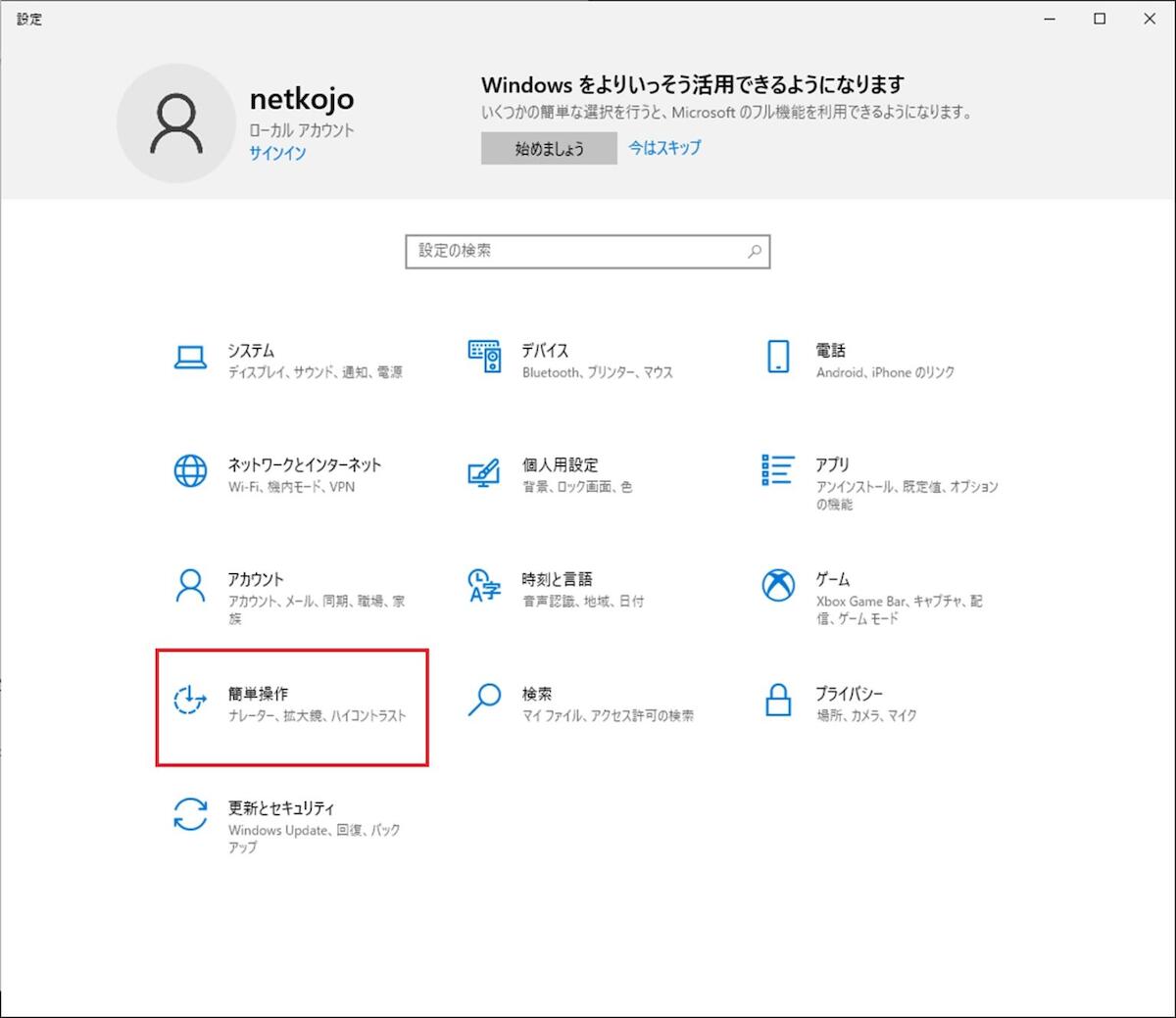Click the サインイン link under netkojo
Screen dimensions: 1176x1018
click(277, 153)
